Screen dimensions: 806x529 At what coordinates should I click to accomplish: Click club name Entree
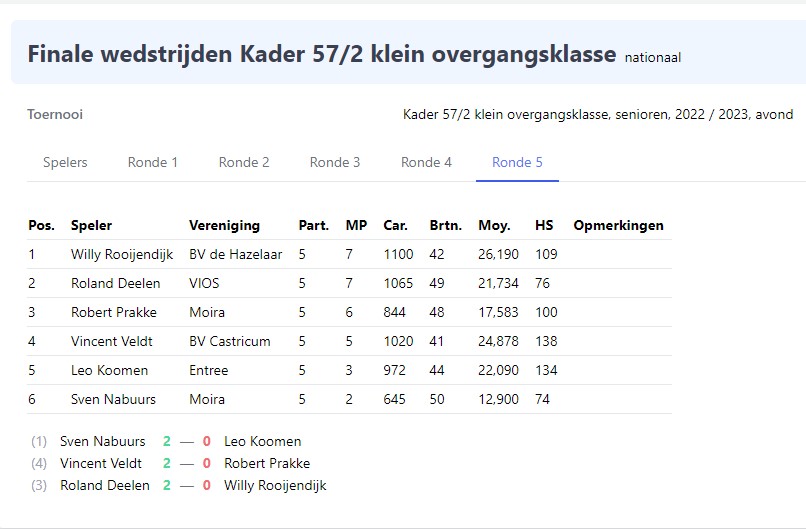(209, 370)
